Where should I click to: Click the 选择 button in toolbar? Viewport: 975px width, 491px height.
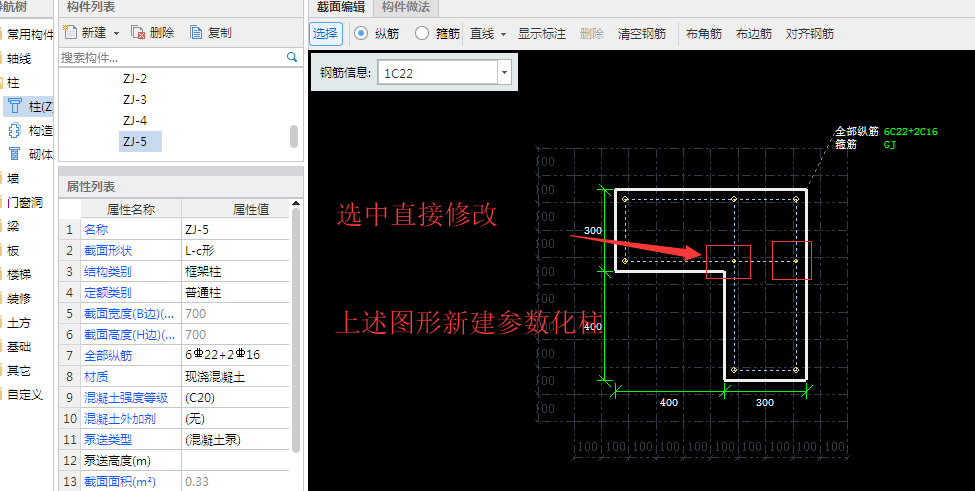tap(325, 34)
